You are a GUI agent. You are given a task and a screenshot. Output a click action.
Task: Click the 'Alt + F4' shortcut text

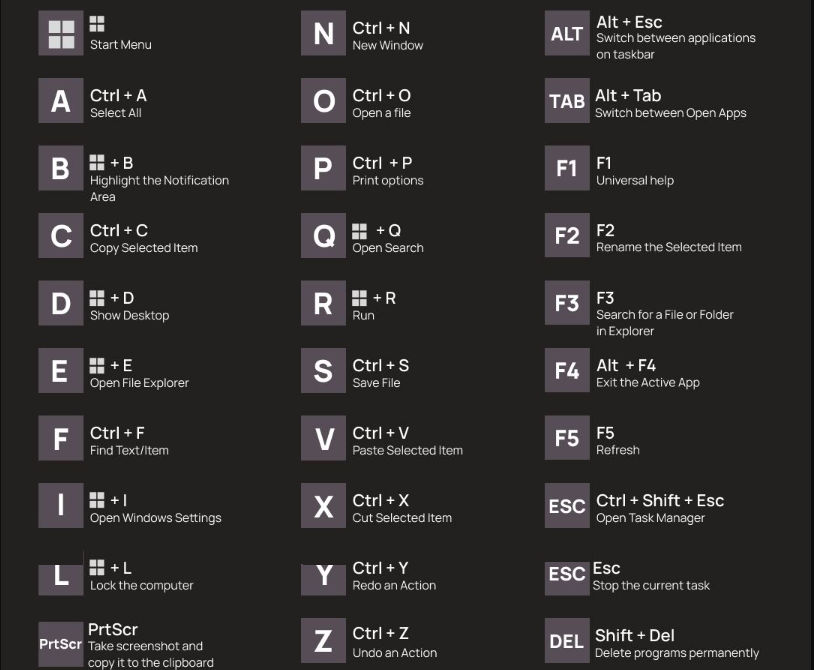click(626, 365)
